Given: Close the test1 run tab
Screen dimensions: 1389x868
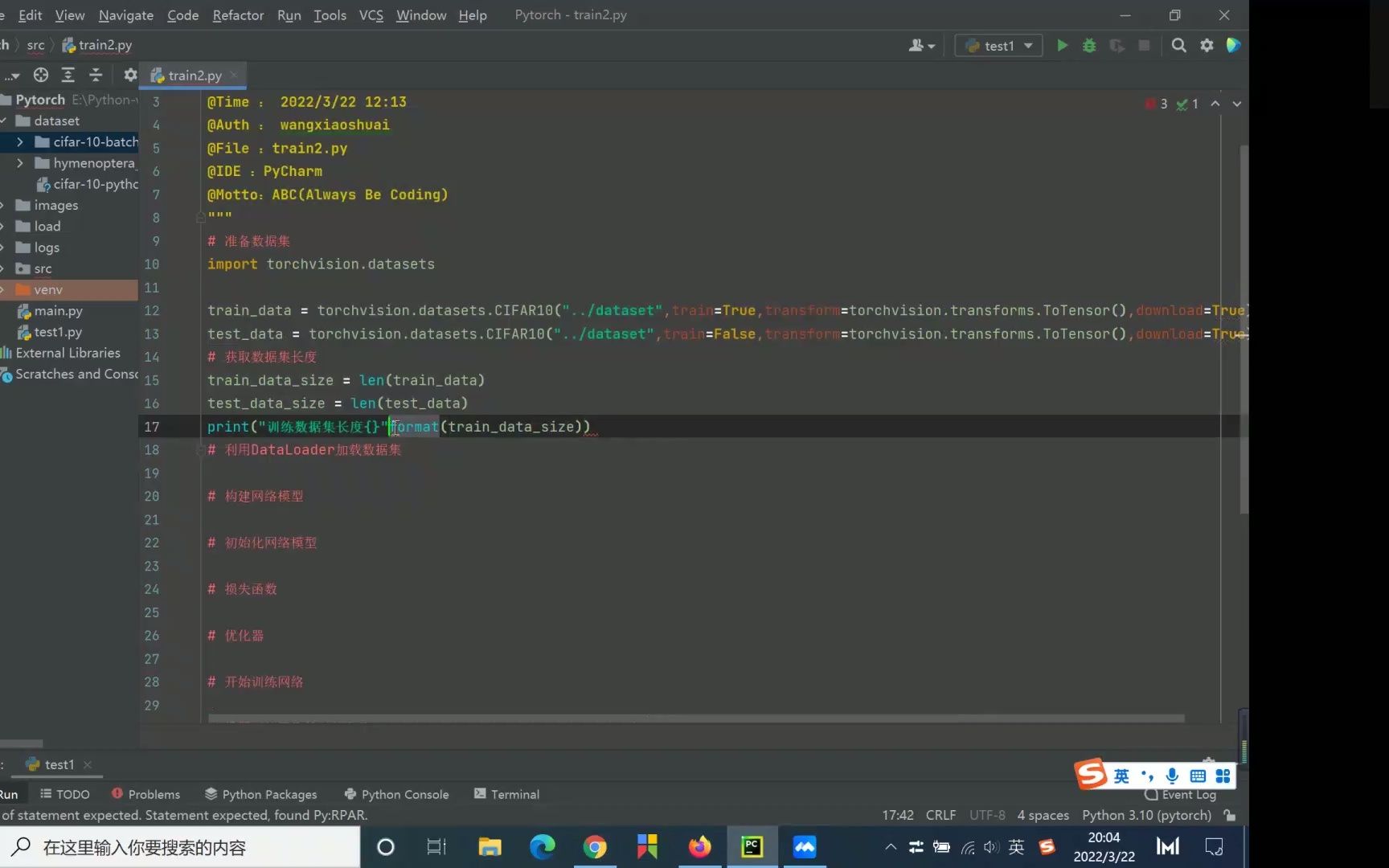Looking at the screenshot, I should click(88, 764).
